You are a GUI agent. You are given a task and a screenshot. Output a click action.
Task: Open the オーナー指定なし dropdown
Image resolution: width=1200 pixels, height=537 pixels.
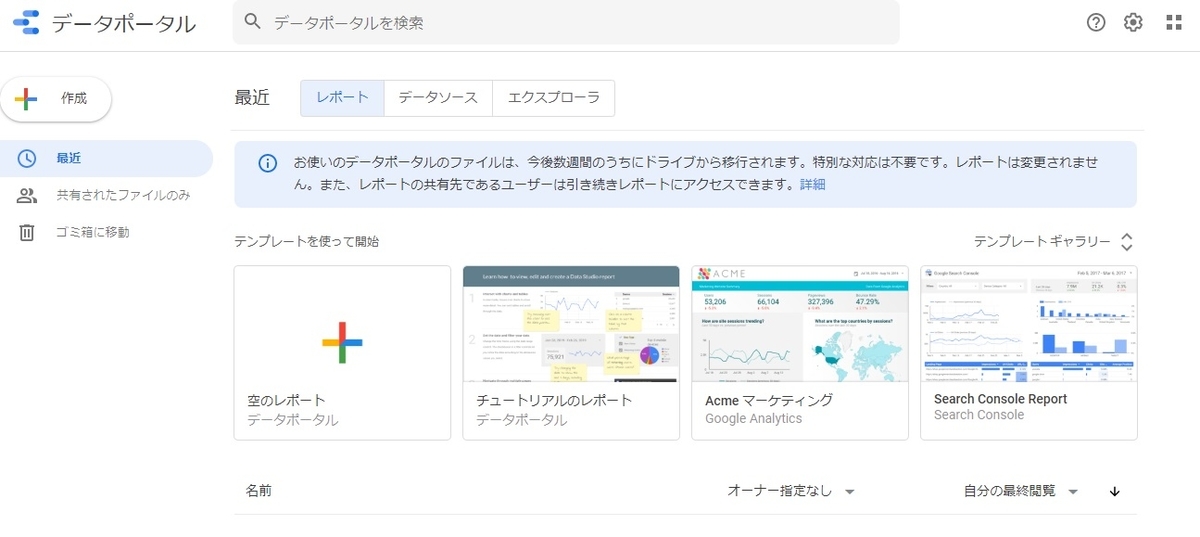(x=791, y=491)
